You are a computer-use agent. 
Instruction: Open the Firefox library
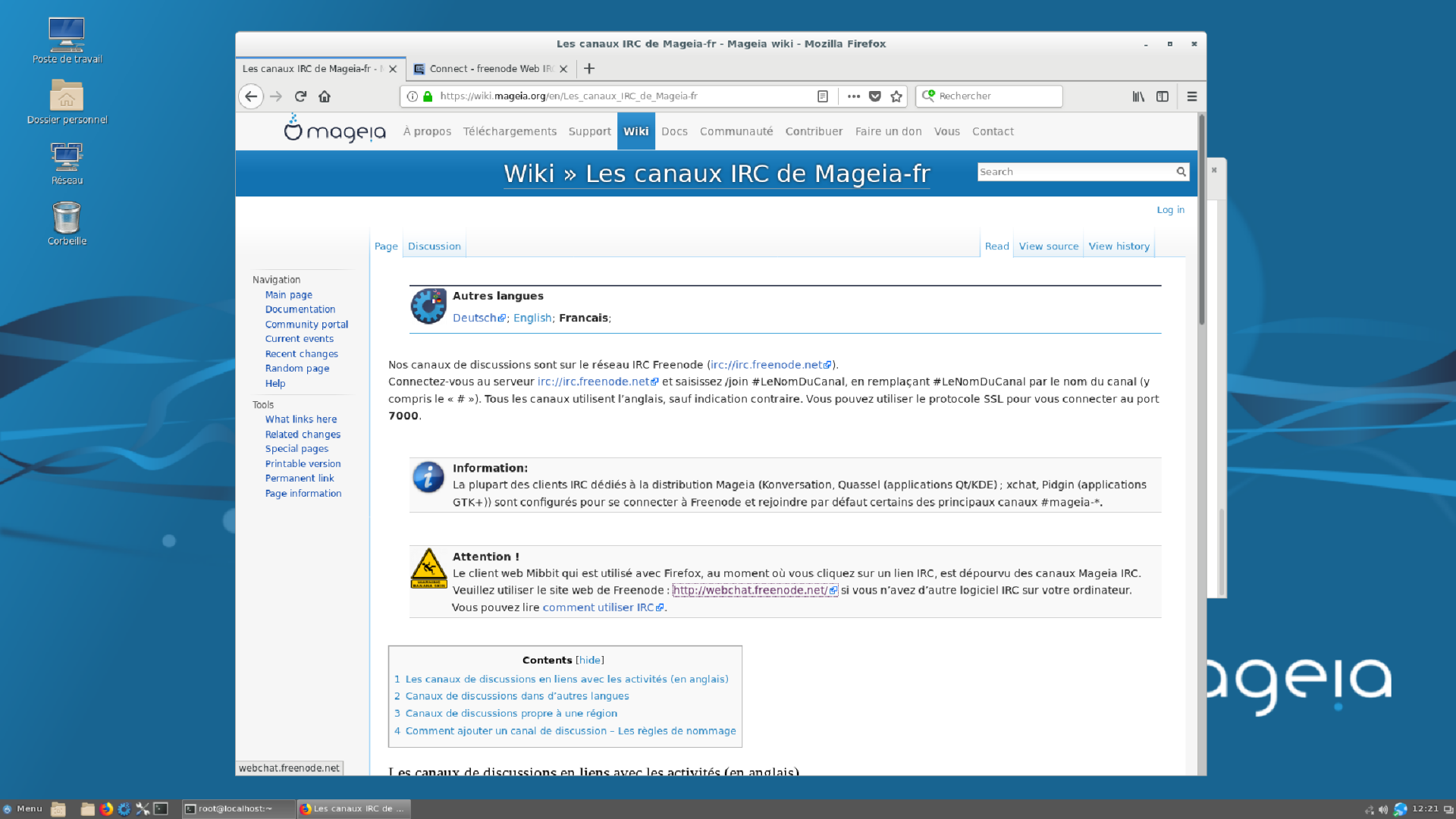pos(1138,96)
